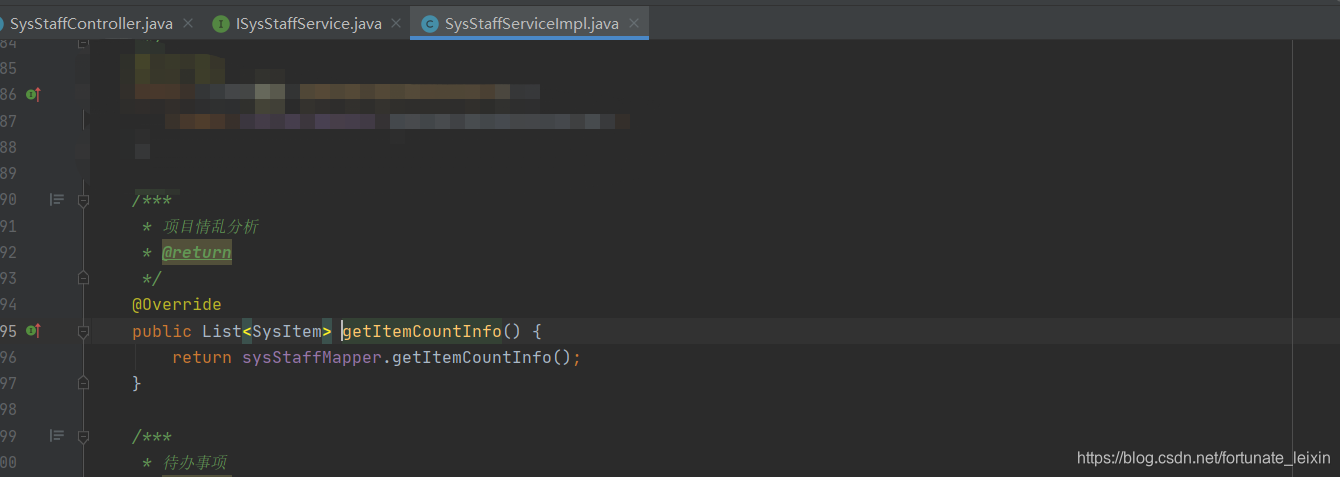Click the fold marker at line 84

84,44
